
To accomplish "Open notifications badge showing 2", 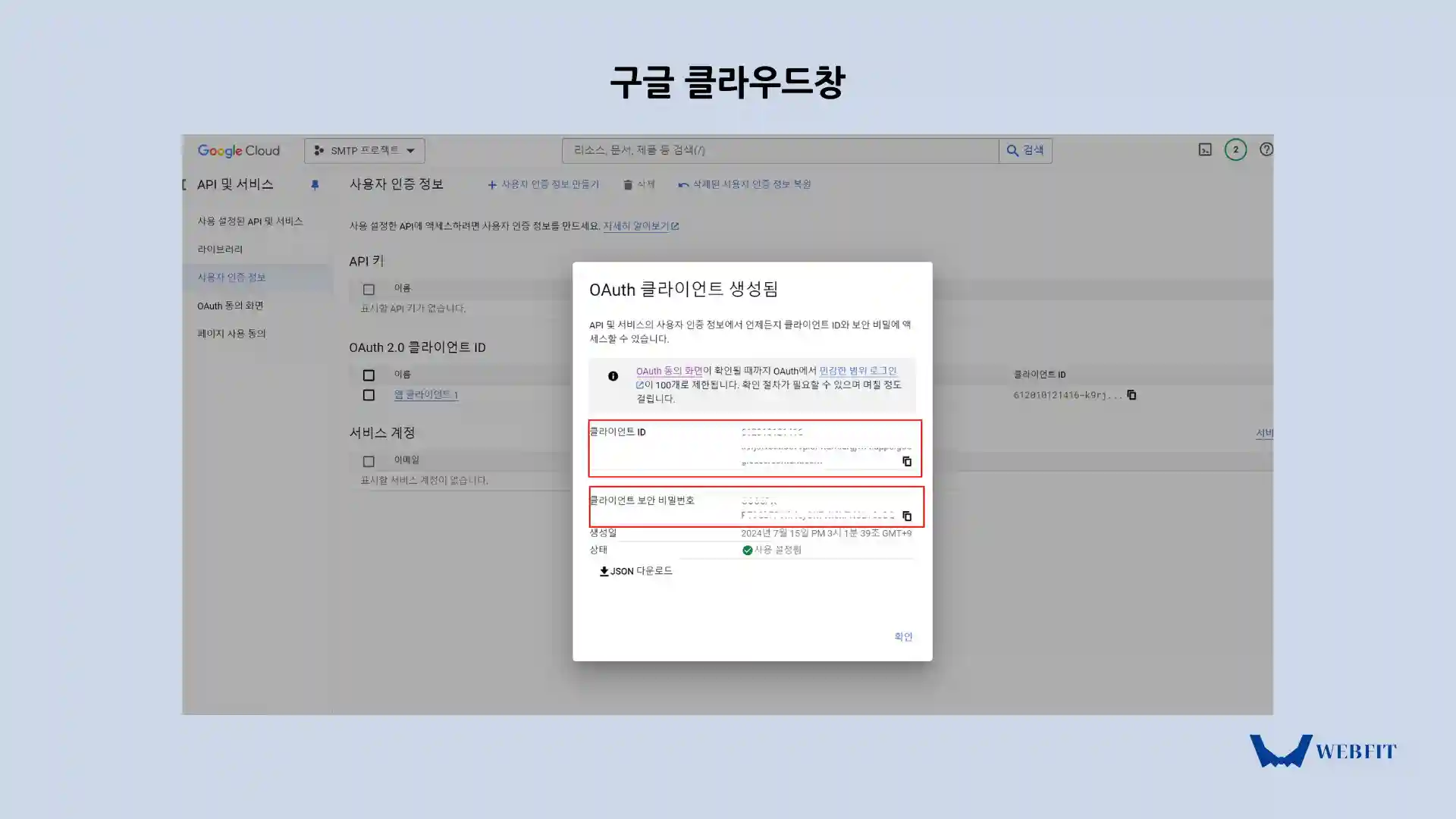I will pos(1235,150).
